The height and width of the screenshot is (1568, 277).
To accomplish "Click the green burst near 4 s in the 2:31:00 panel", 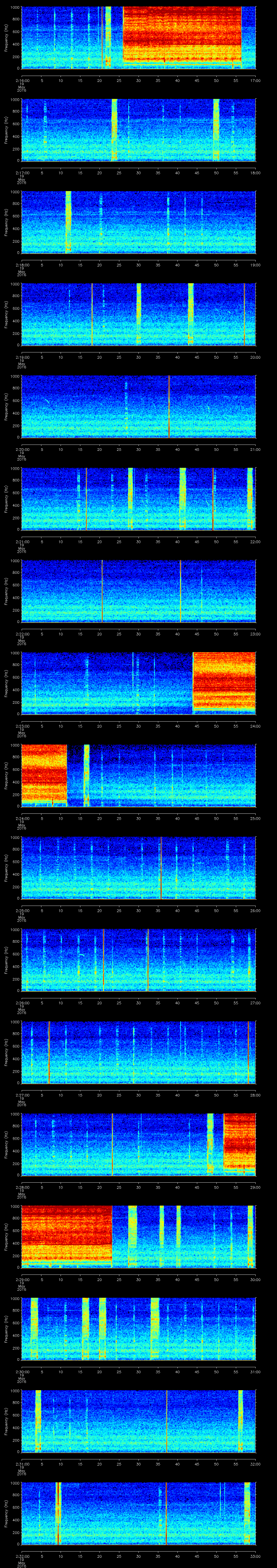I will pyautogui.click(x=38, y=1421).
